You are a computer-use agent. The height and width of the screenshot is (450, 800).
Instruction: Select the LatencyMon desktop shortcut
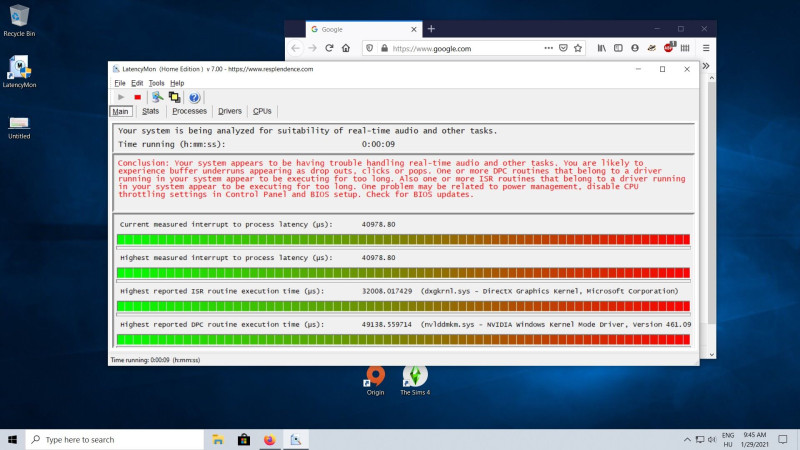pos(19,72)
